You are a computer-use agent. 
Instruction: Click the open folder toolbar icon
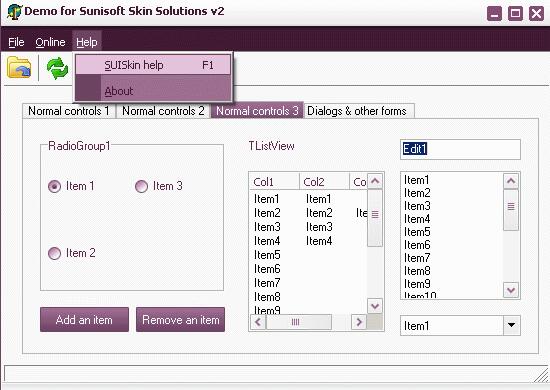click(x=19, y=67)
